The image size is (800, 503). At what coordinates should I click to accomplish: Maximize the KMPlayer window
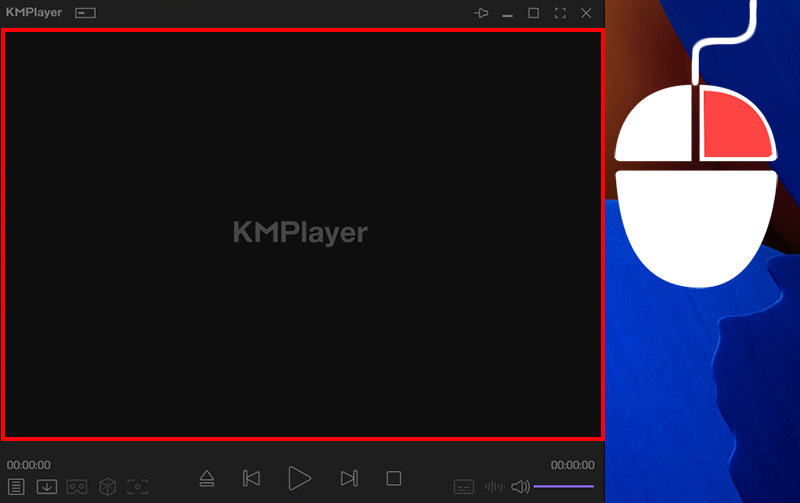(x=534, y=13)
